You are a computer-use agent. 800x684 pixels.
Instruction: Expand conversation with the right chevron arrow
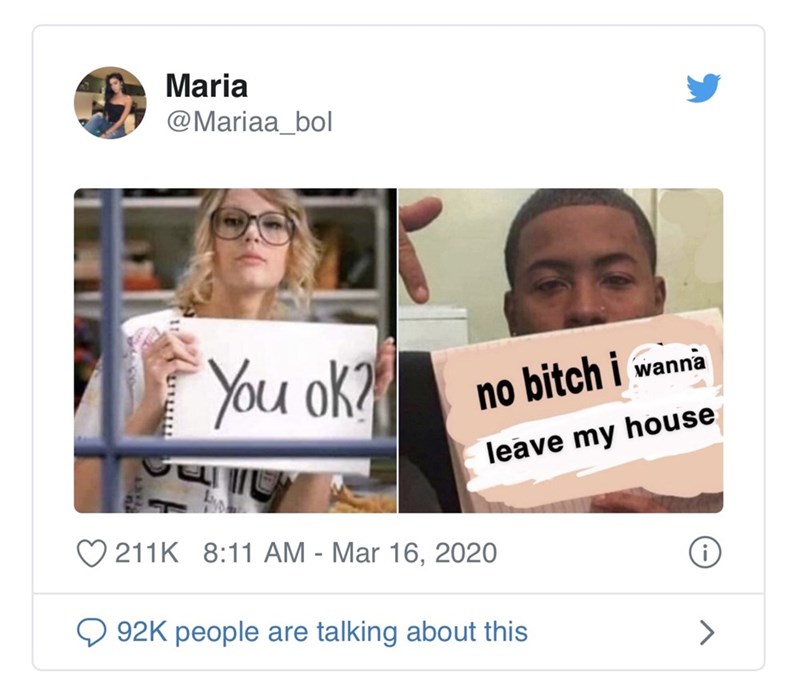pos(706,632)
